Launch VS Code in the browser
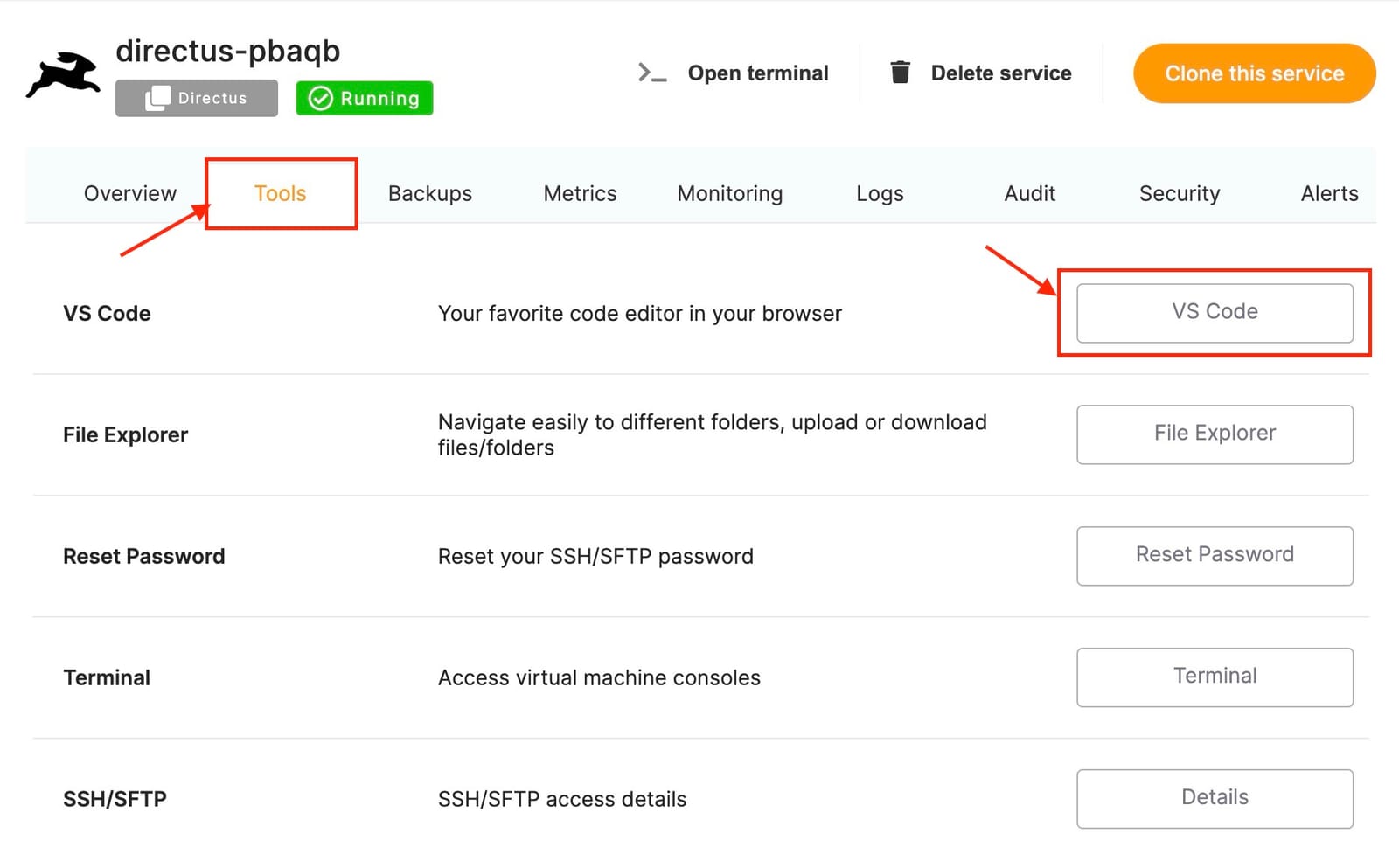Image resolution: width=1399 pixels, height=868 pixels. (x=1215, y=312)
